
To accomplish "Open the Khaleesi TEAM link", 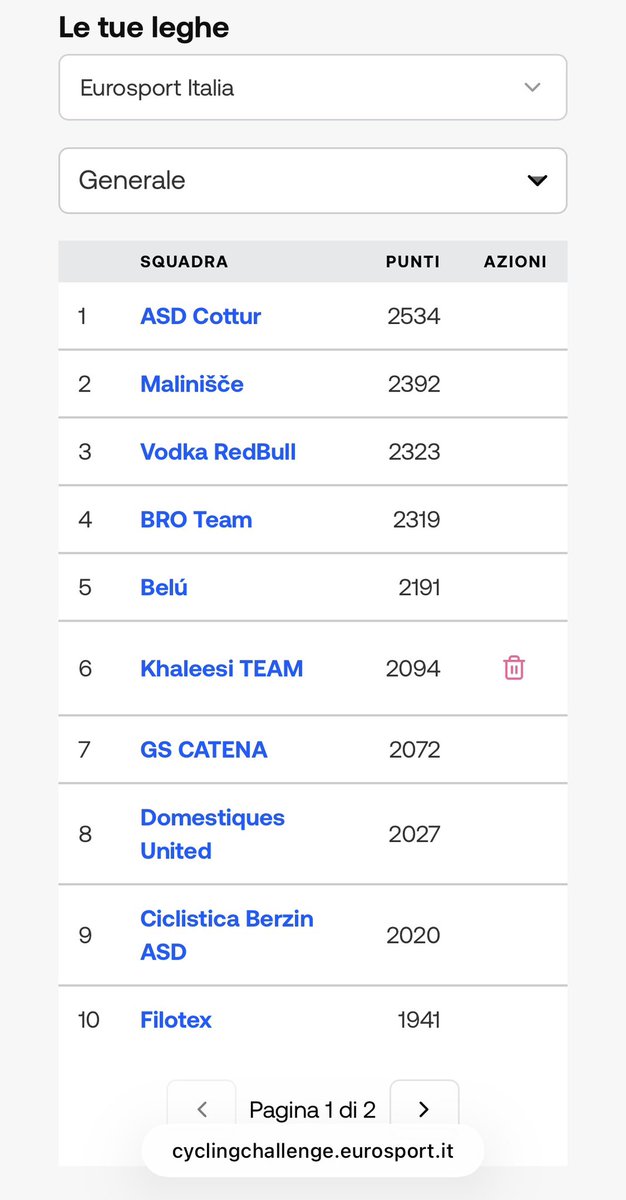I will pos(221,668).
